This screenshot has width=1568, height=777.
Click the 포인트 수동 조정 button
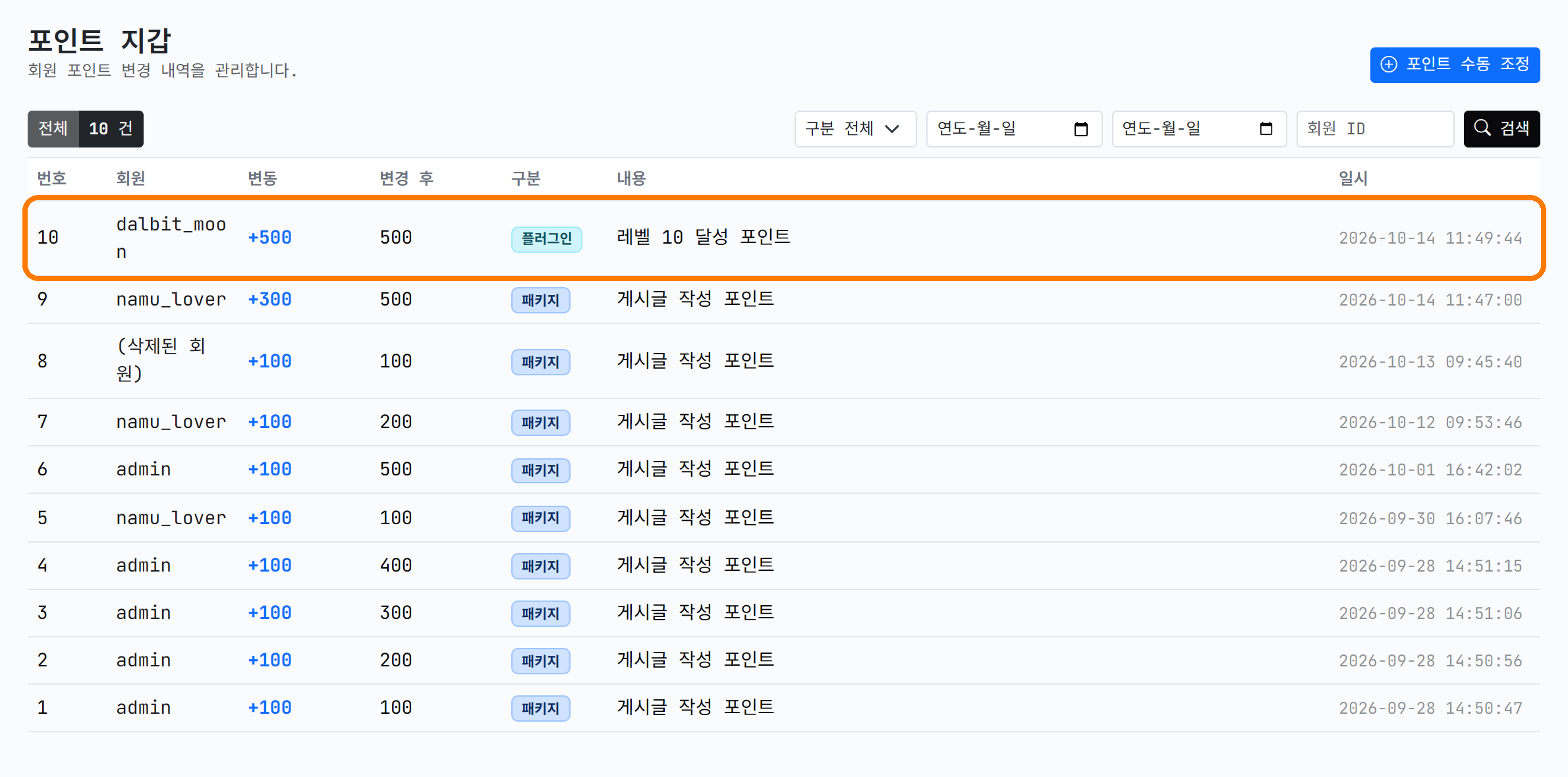[1455, 65]
